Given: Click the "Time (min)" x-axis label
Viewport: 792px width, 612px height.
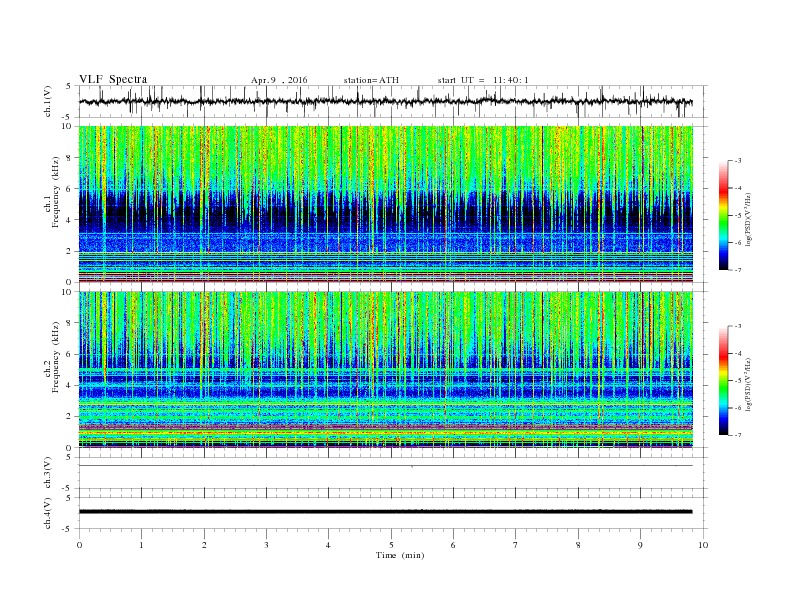Looking at the screenshot, I should [x=400, y=555].
